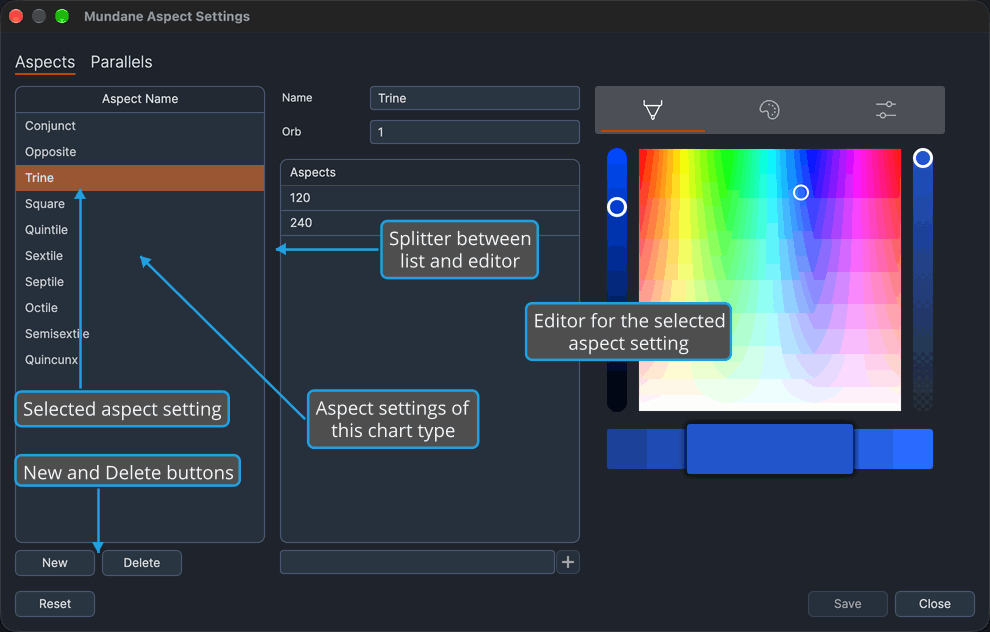The width and height of the screenshot is (990, 632).
Task: Click the Aspects list header
Action: (x=429, y=172)
